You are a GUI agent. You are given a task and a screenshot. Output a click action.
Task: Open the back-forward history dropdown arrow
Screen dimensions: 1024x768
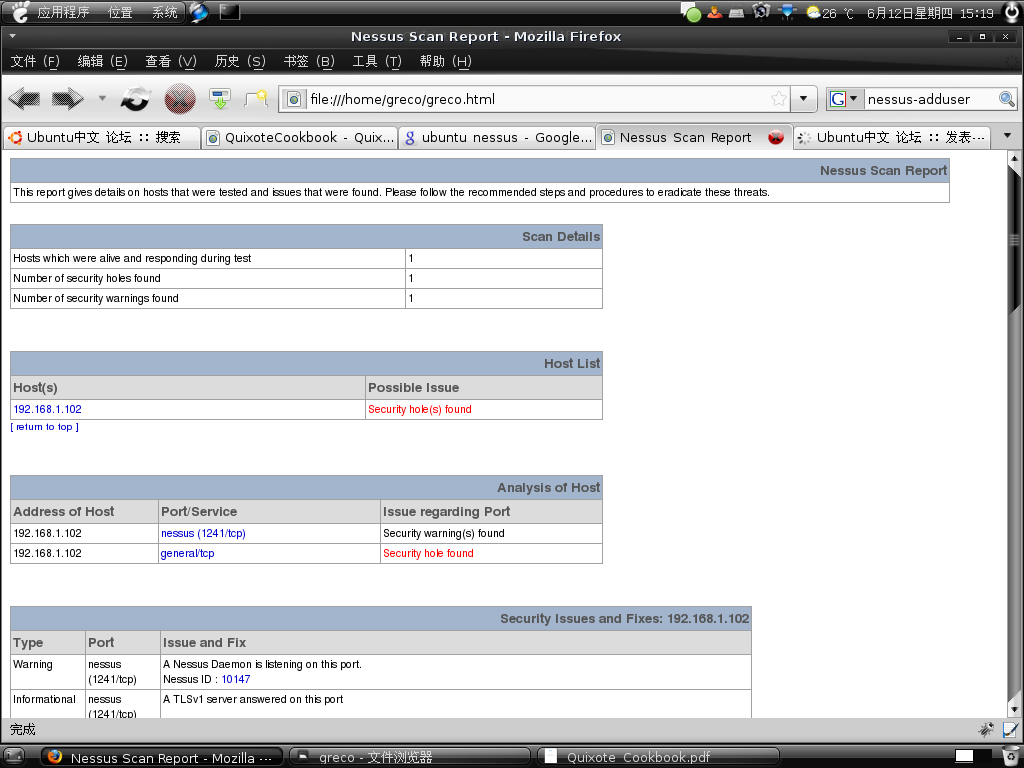pyautogui.click(x=102, y=99)
